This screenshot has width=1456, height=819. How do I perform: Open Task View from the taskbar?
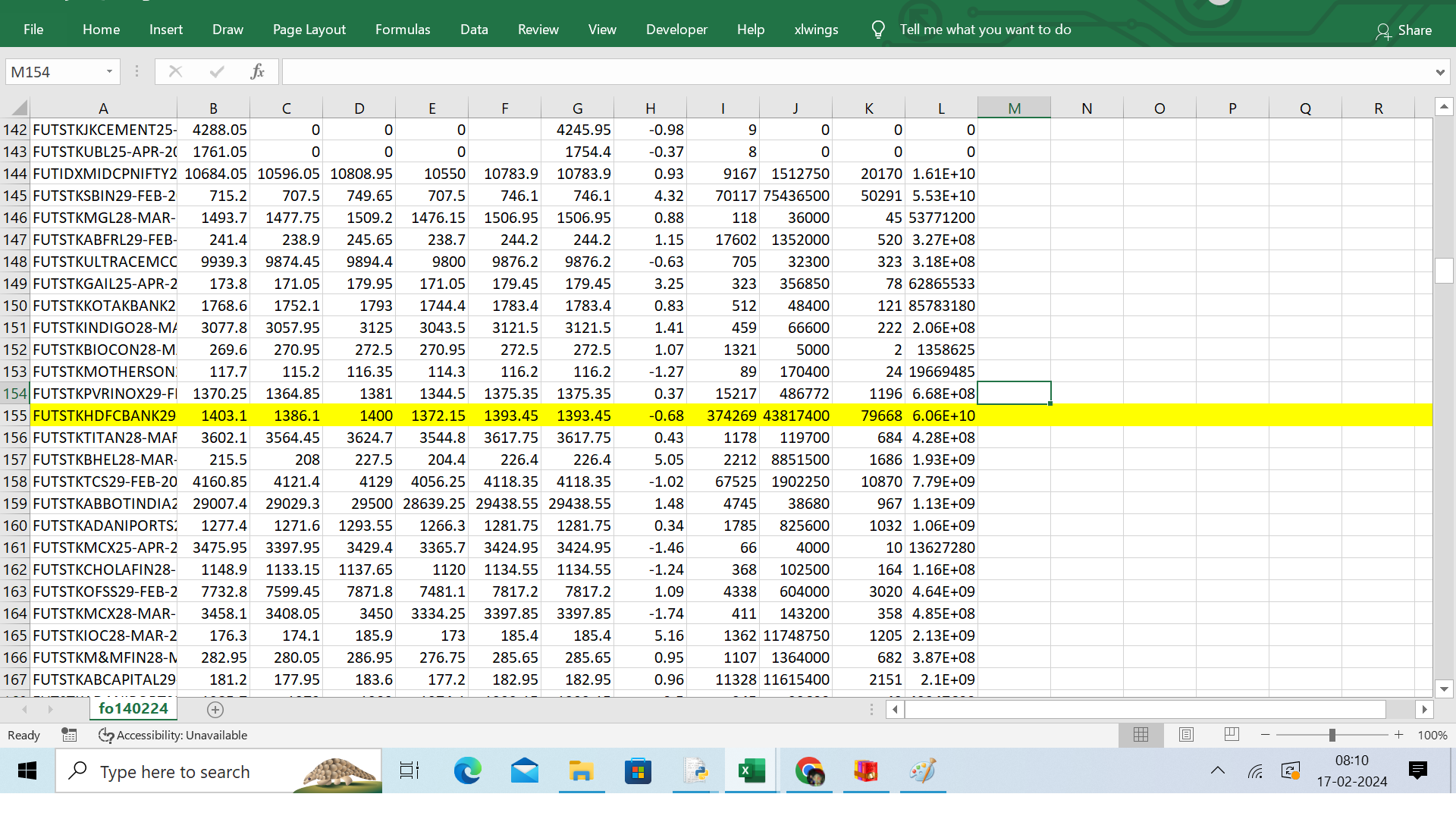(409, 771)
